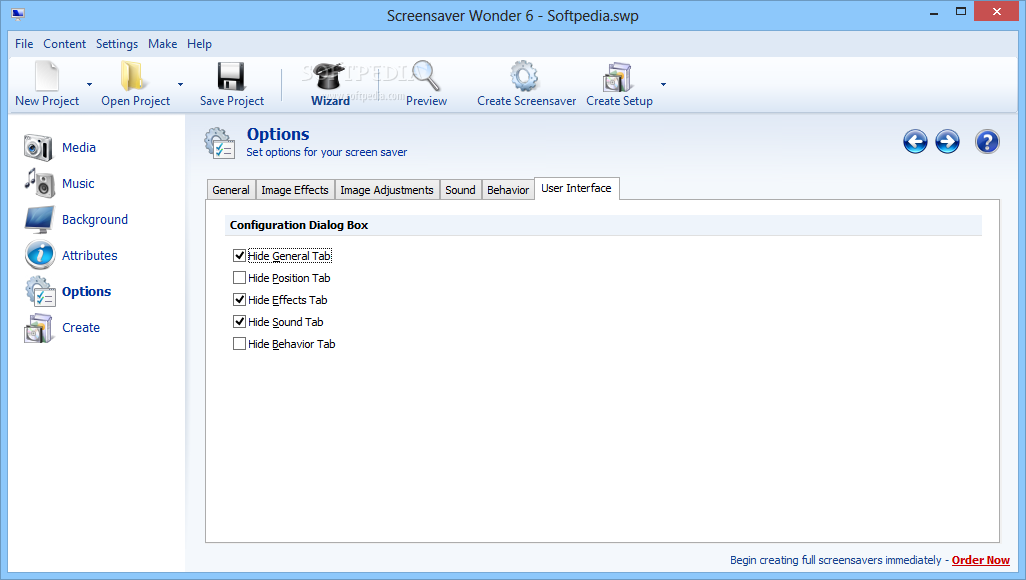Check Hide Behavior Tab
The image size is (1026, 580).
click(x=239, y=344)
